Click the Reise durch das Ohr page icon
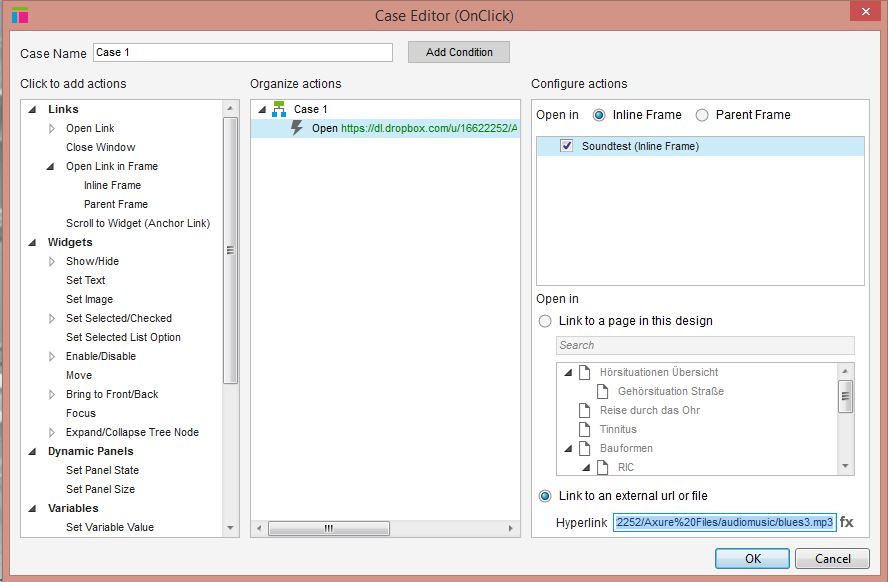The image size is (888, 582). (x=585, y=410)
